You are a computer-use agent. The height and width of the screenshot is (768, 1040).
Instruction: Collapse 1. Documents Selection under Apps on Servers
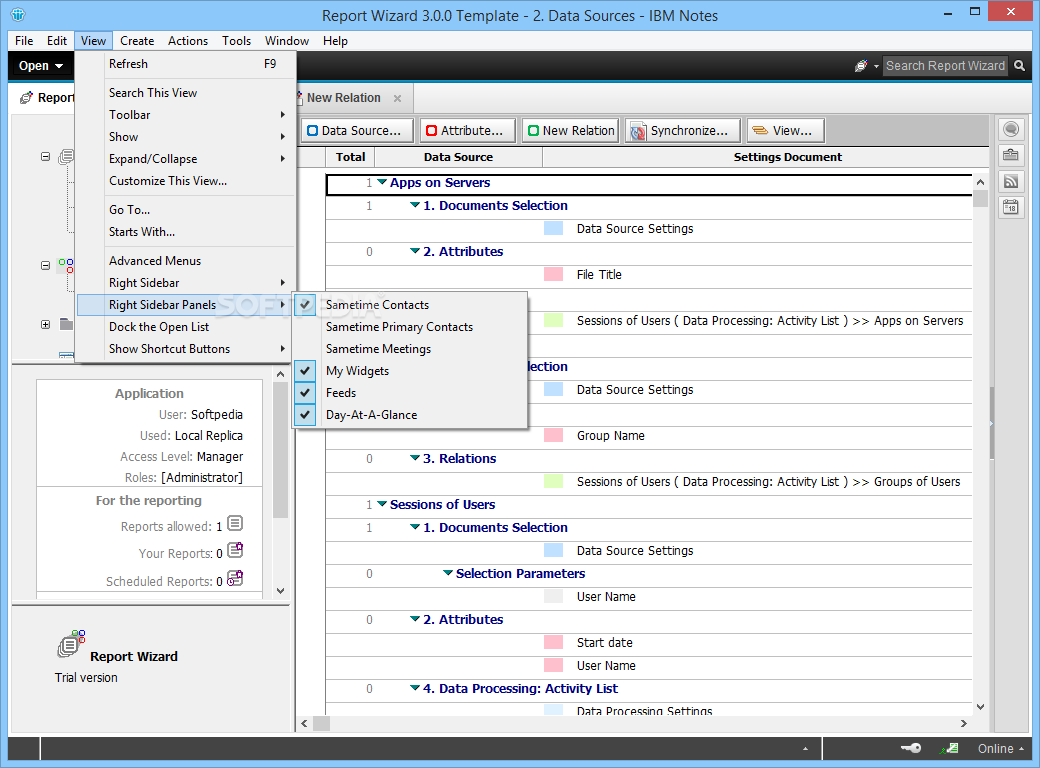415,205
